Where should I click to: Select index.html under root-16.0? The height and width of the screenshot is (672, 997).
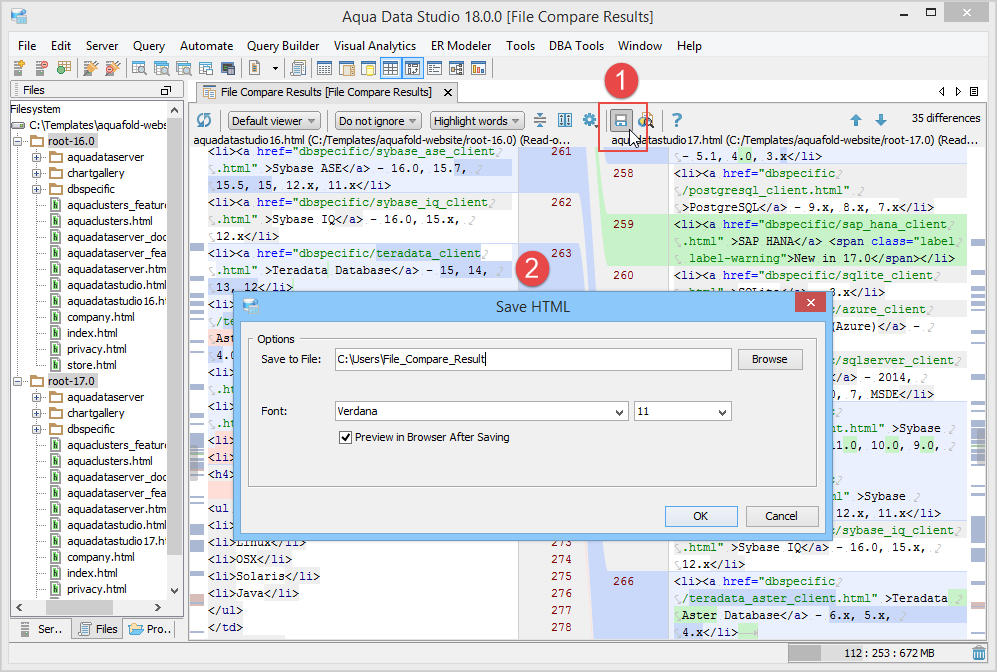tap(91, 333)
